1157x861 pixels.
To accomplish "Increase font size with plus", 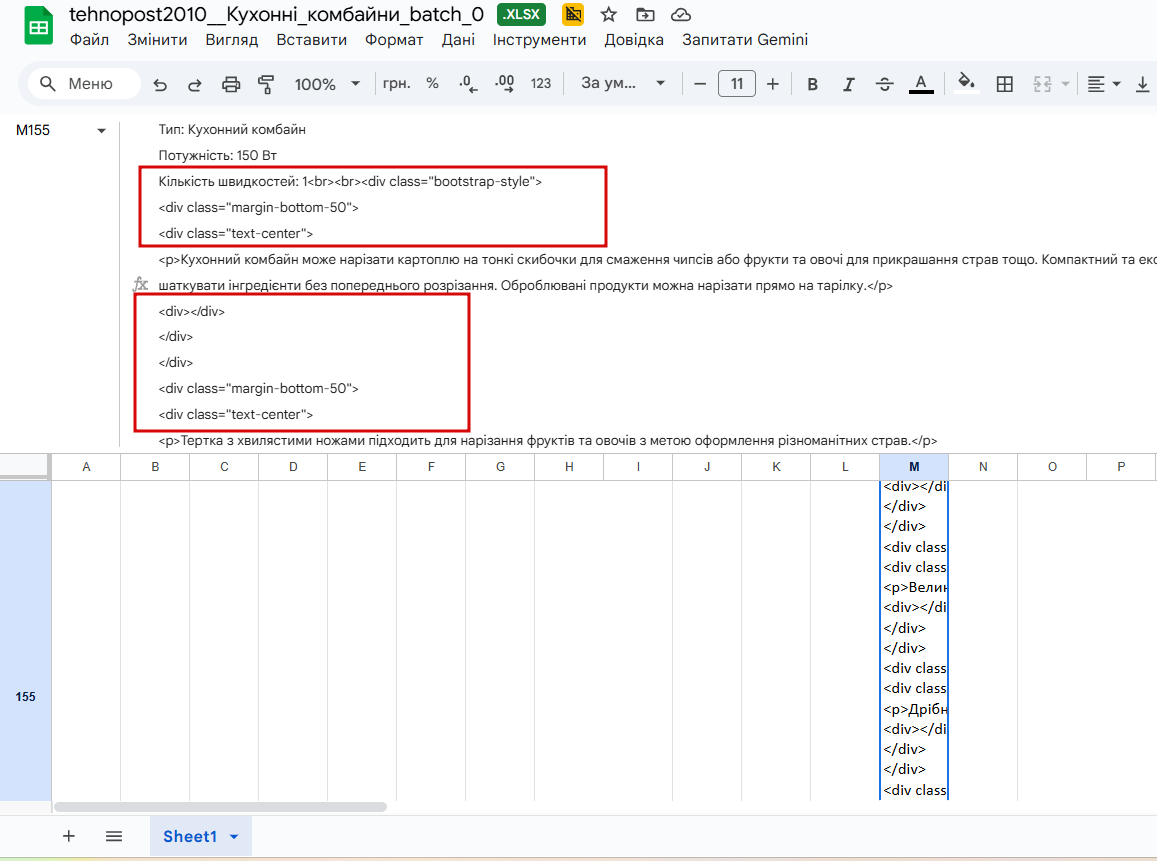I will tap(773, 84).
